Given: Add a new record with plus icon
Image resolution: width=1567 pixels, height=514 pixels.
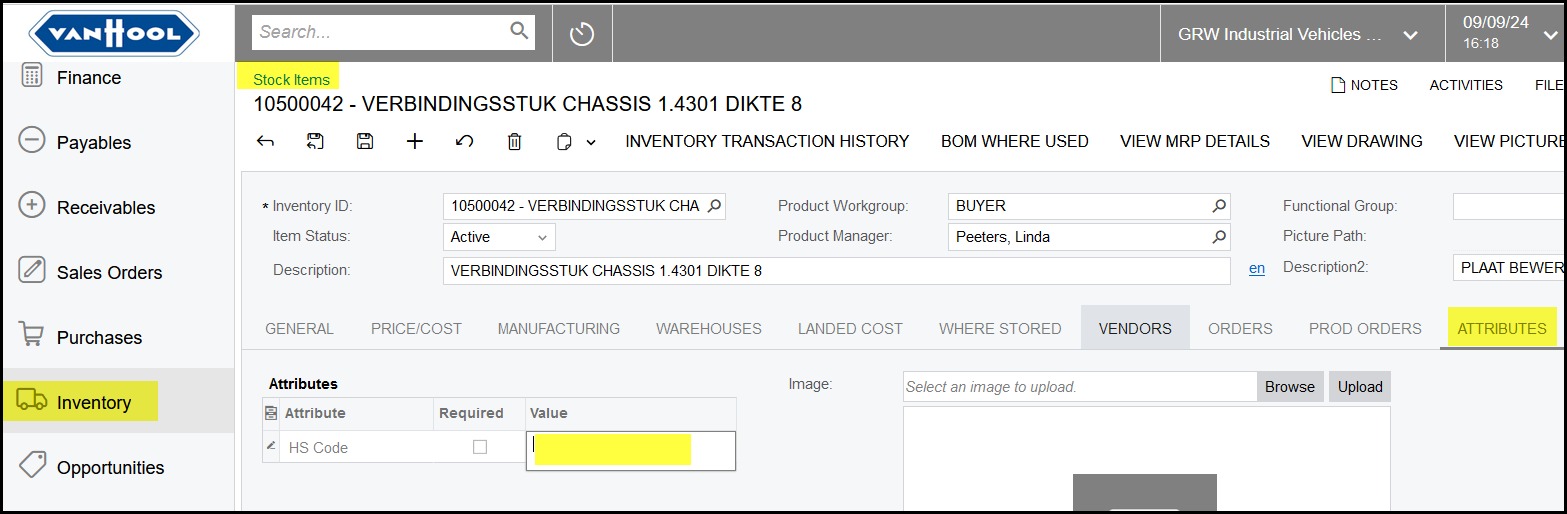Looking at the screenshot, I should point(415,142).
